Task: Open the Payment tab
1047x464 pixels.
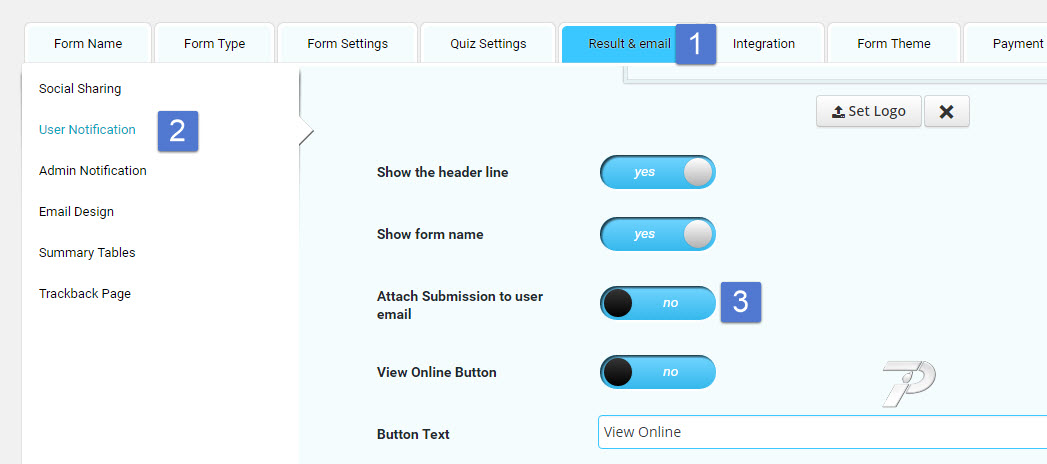Action: point(1015,44)
